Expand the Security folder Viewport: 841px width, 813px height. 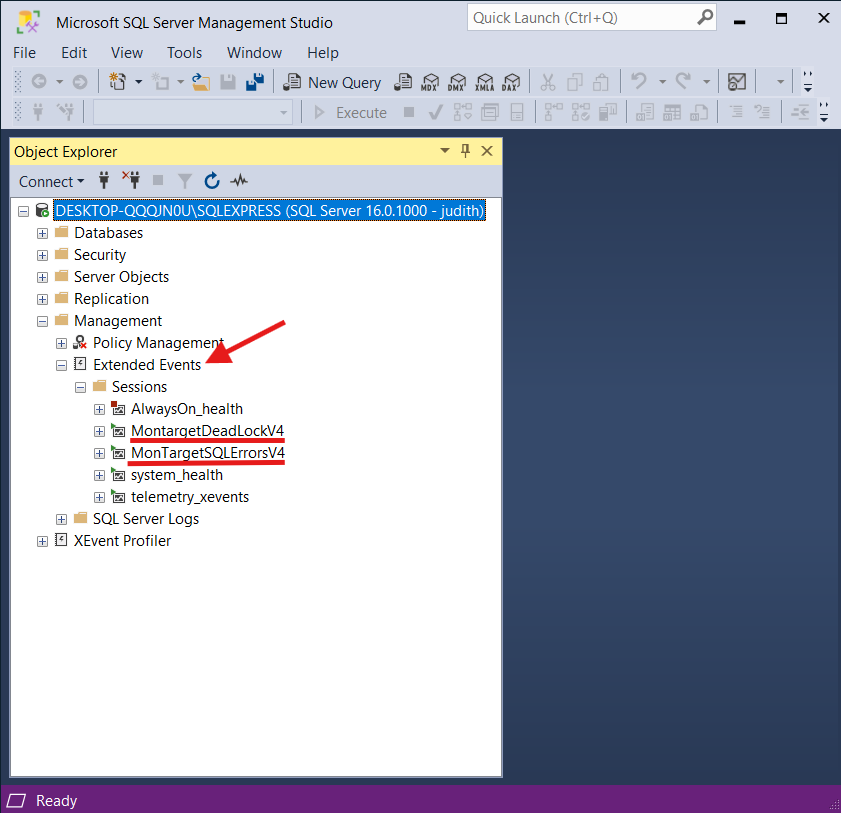click(x=42, y=255)
